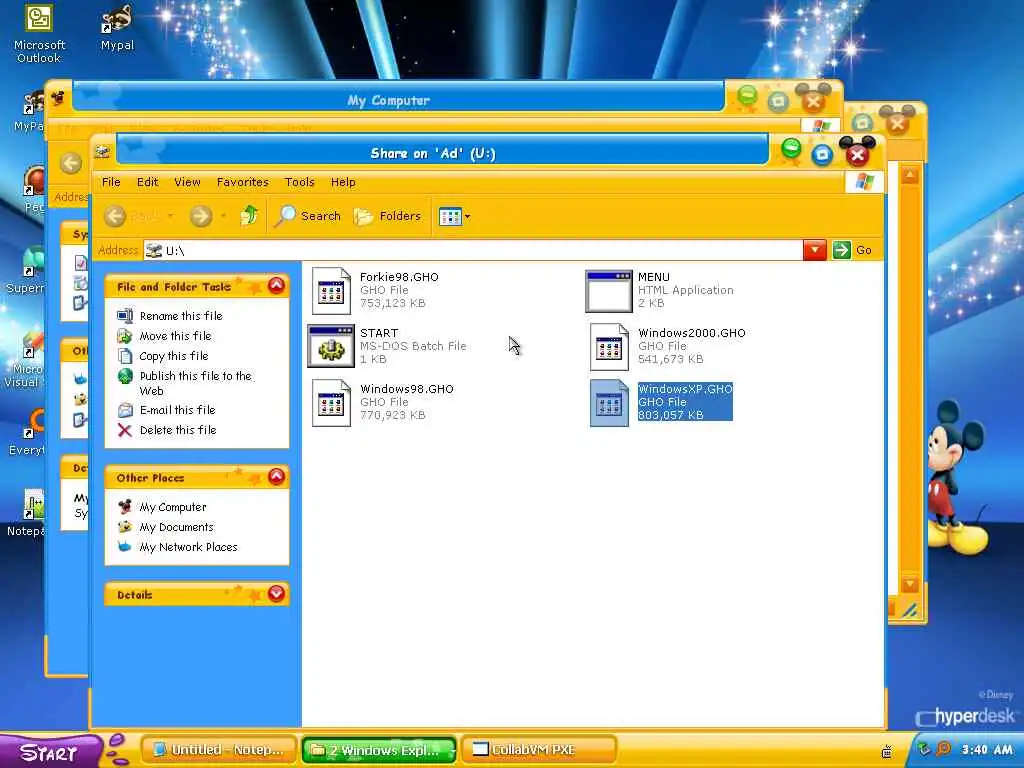Click Move this file

point(175,336)
